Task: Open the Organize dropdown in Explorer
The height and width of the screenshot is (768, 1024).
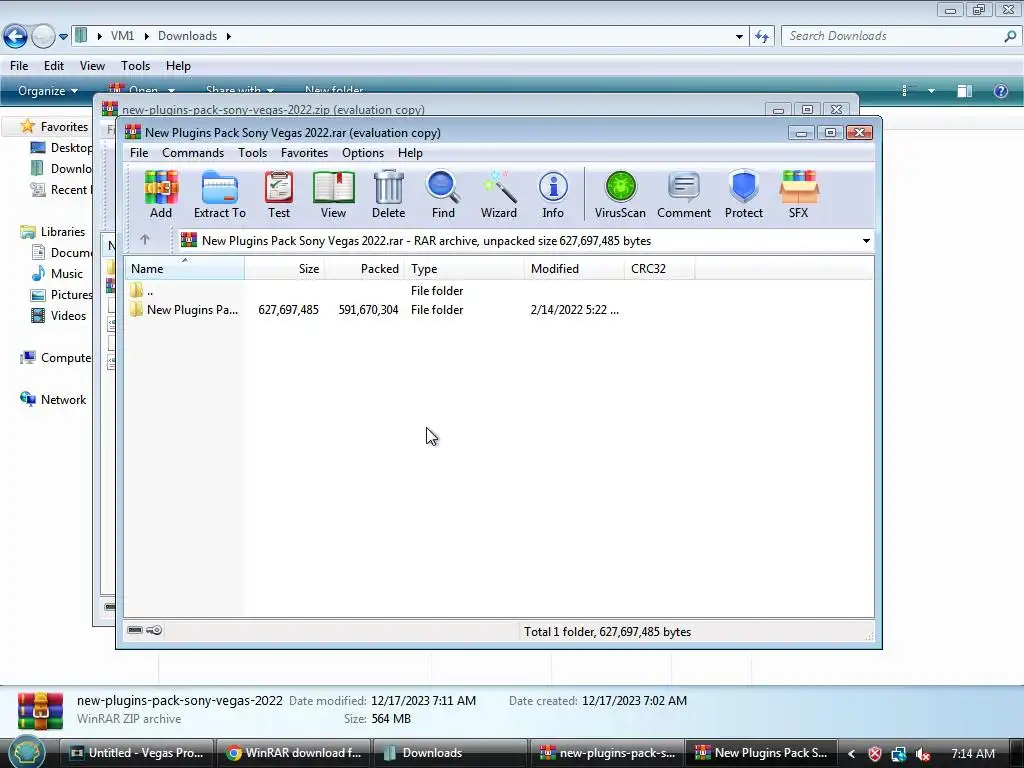Action: [x=48, y=91]
